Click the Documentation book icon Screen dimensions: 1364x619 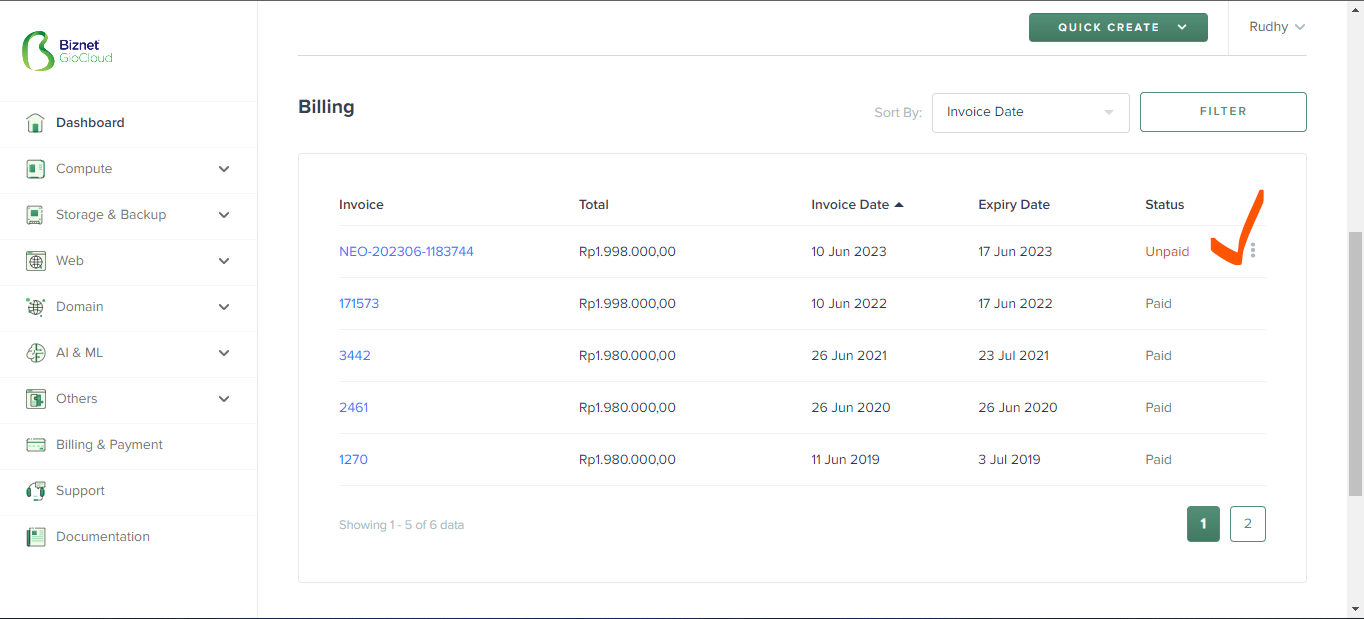coord(35,537)
